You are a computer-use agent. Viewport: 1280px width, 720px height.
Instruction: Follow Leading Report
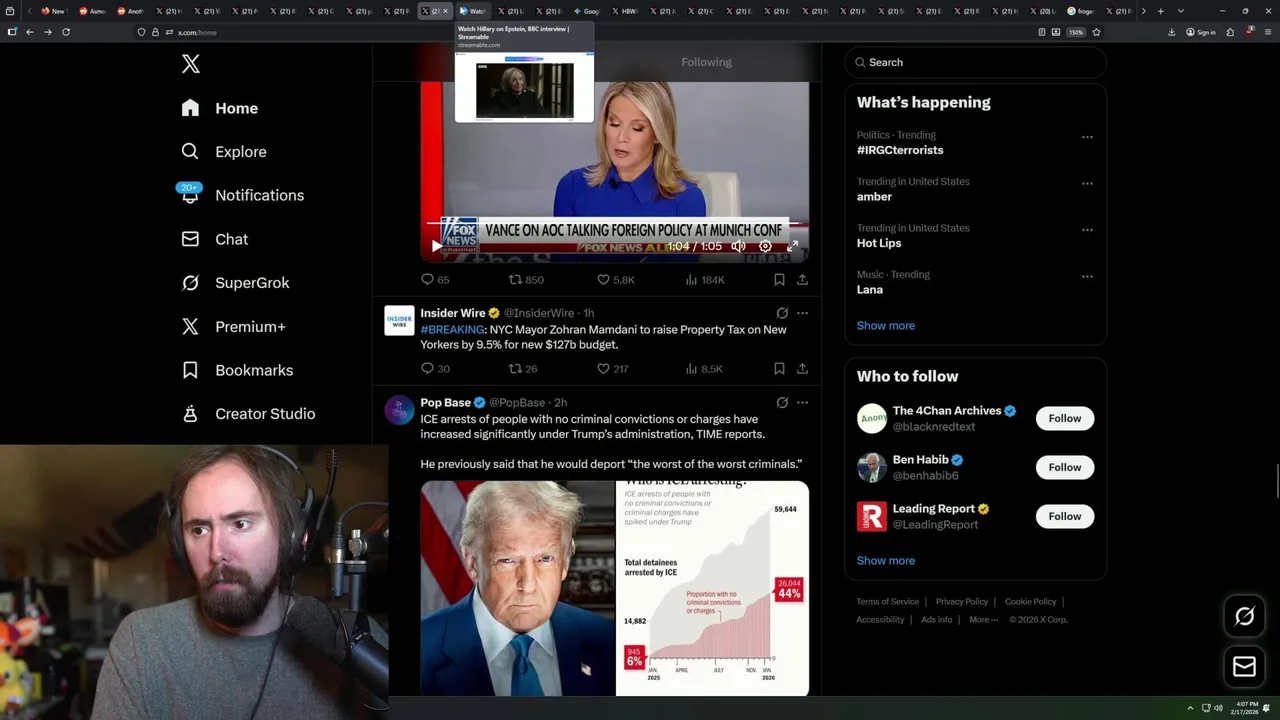click(x=1065, y=516)
